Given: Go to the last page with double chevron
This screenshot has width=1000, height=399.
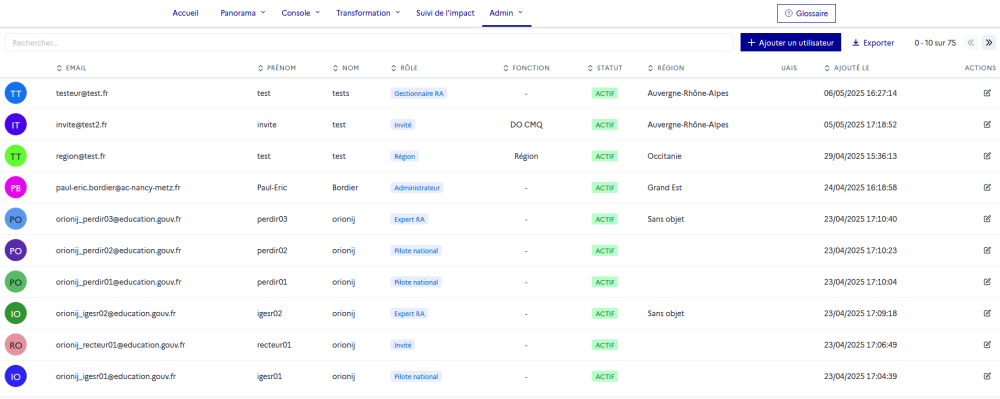Looking at the screenshot, I should [989, 43].
